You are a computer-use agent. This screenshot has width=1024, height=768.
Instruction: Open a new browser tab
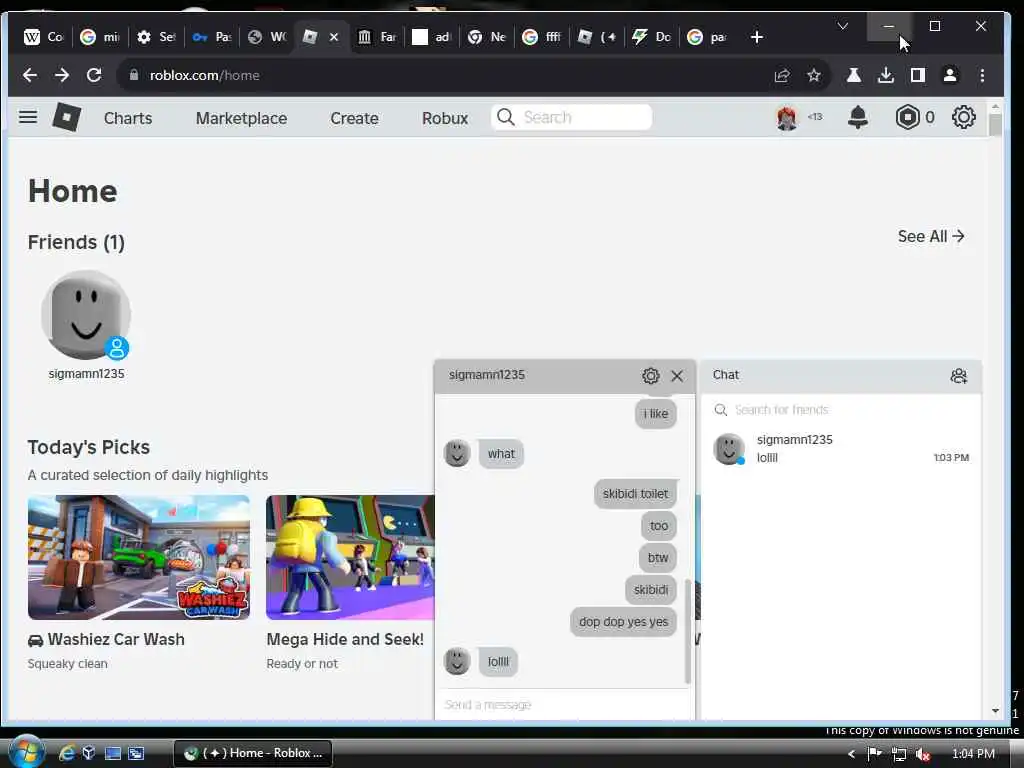click(757, 37)
